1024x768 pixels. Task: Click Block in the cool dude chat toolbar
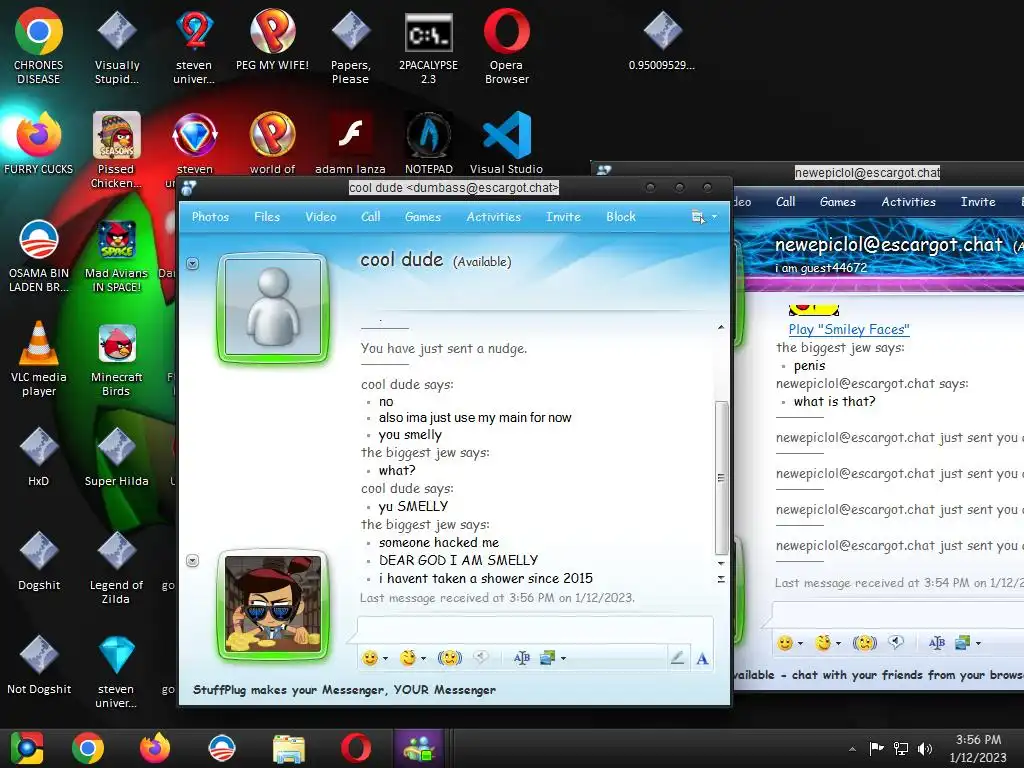[x=620, y=217]
